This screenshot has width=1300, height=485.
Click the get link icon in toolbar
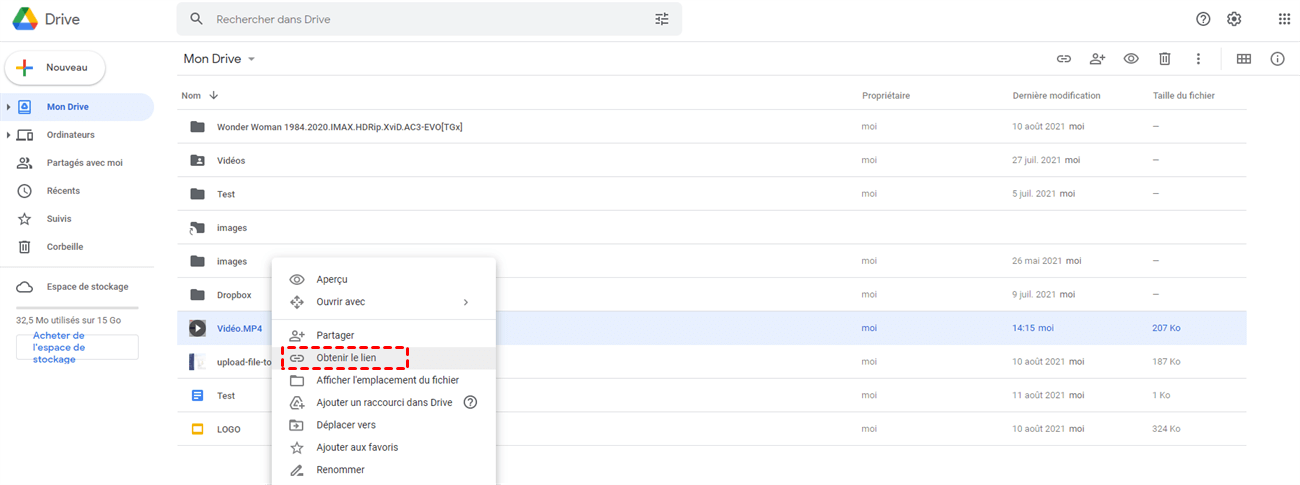point(1064,59)
